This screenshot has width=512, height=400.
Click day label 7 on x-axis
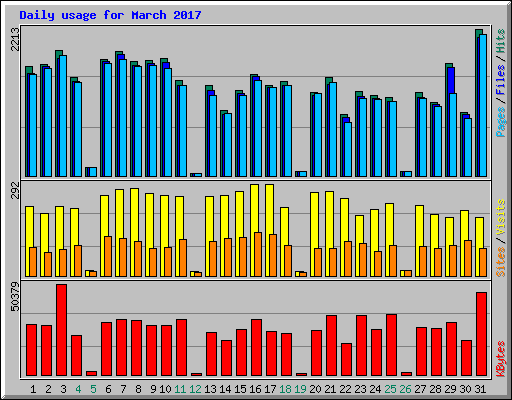pos(123,389)
